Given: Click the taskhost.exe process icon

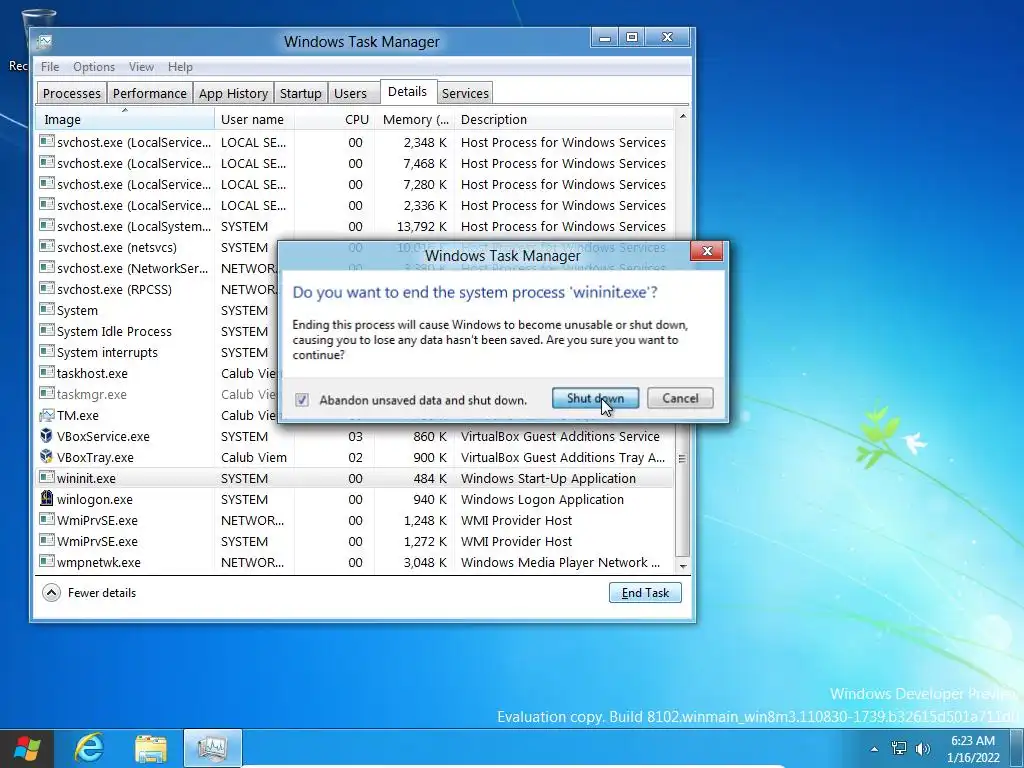Looking at the screenshot, I should click(46, 372).
